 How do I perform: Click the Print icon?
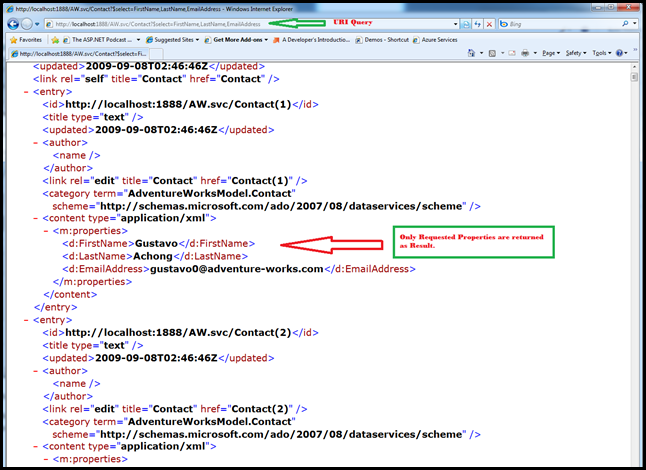[x=525, y=53]
